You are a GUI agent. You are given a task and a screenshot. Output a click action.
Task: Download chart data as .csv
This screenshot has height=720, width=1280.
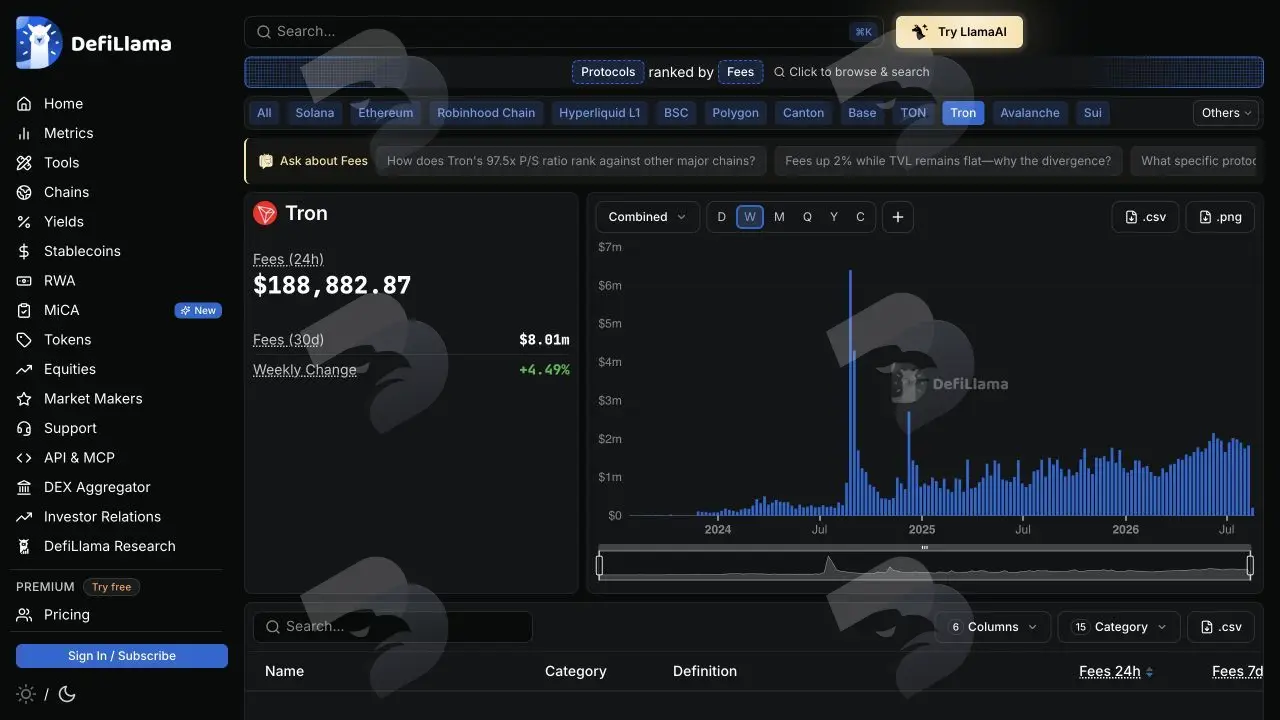coord(1145,217)
